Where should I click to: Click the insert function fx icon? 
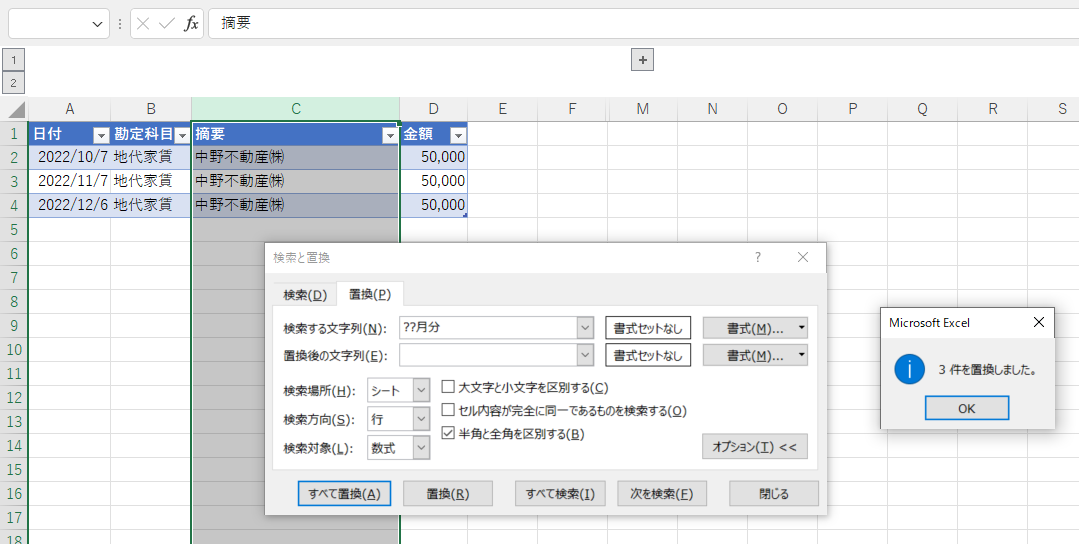click(x=191, y=23)
